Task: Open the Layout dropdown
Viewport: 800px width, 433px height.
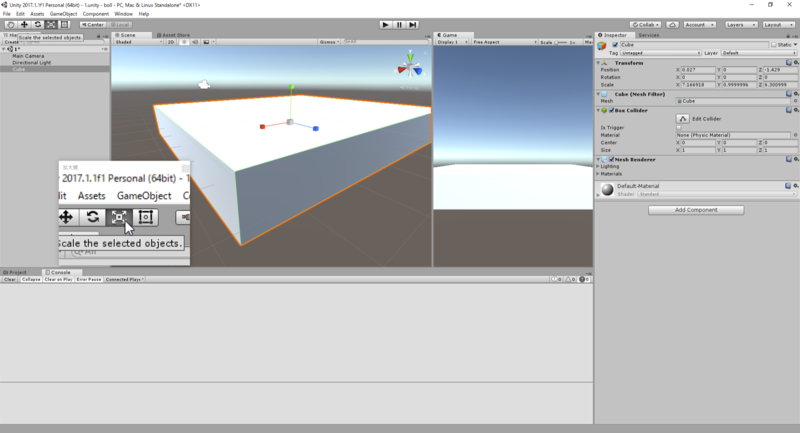Action: (779, 24)
